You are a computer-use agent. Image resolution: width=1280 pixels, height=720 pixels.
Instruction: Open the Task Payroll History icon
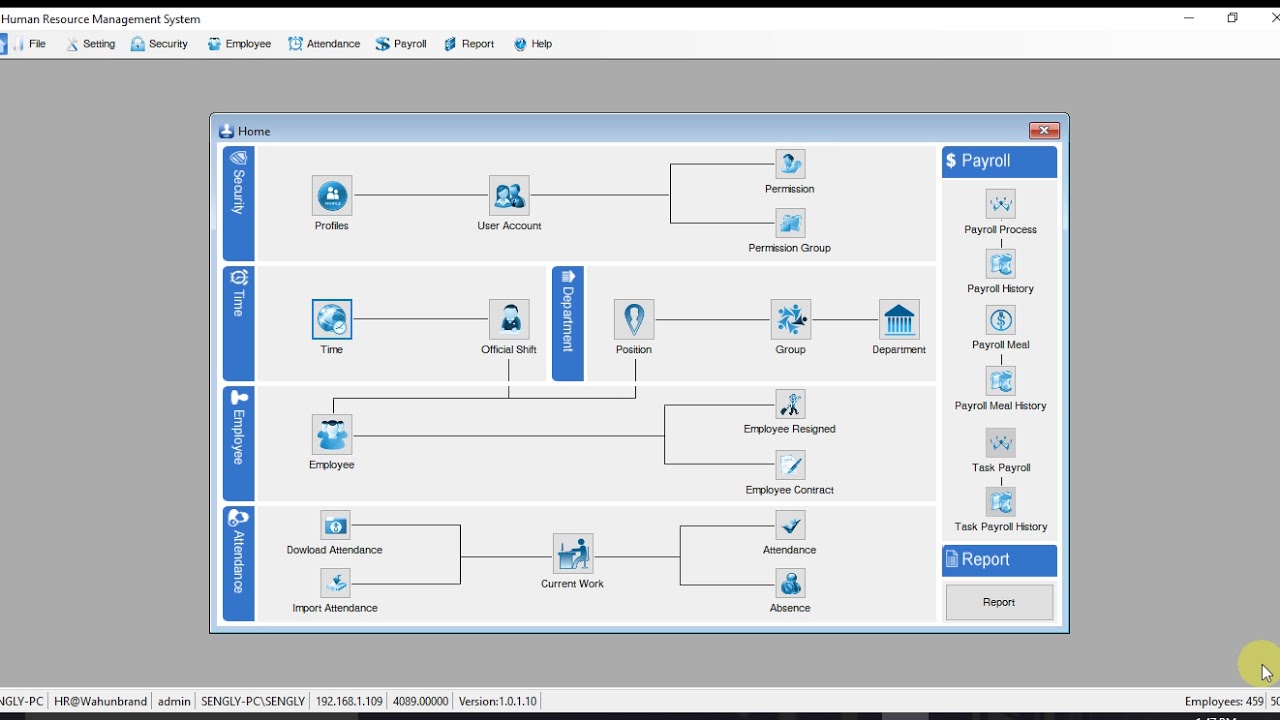[x=1001, y=502]
